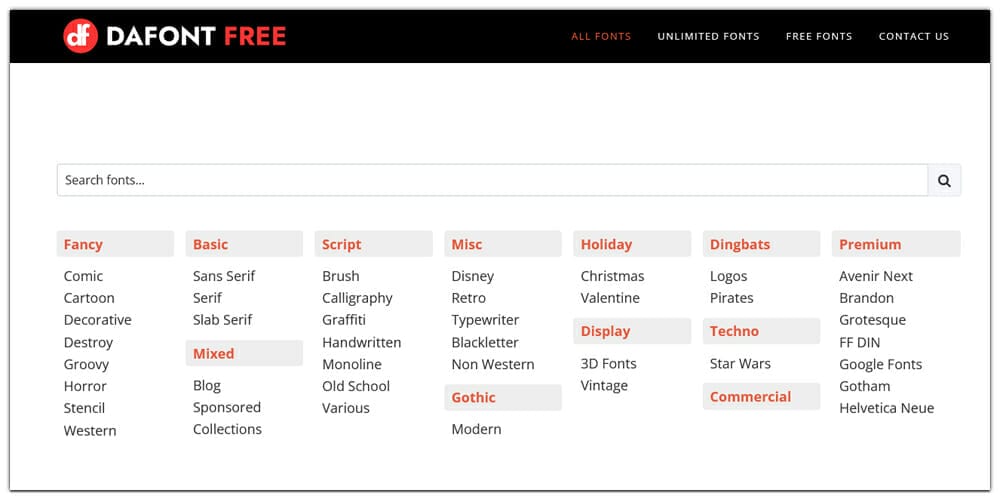Click the magnifying glass search button
Screen dimensions: 1000x500
coord(944,180)
